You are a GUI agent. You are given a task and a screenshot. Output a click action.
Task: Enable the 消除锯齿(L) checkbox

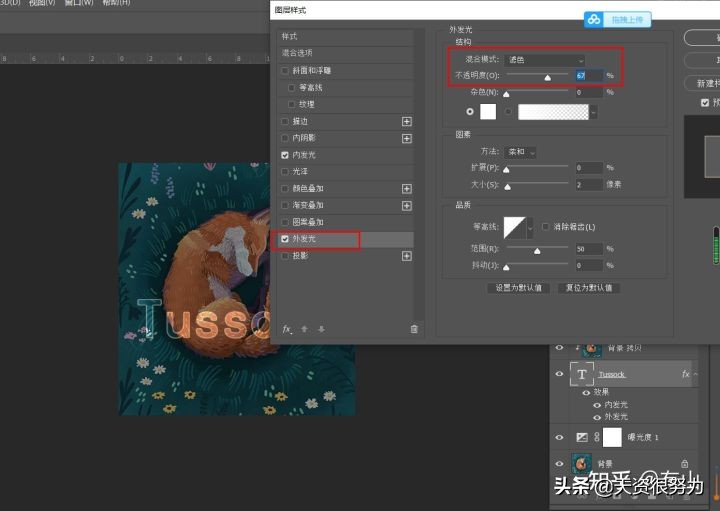pyautogui.click(x=545, y=226)
